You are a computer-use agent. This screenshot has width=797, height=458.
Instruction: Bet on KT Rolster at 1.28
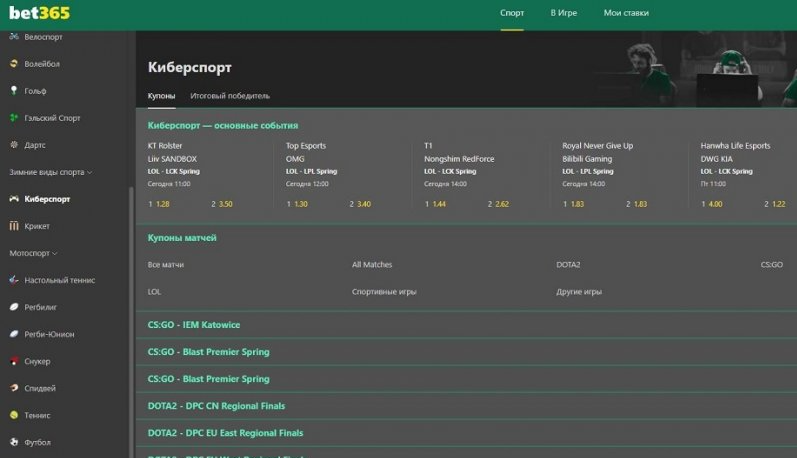coord(161,204)
